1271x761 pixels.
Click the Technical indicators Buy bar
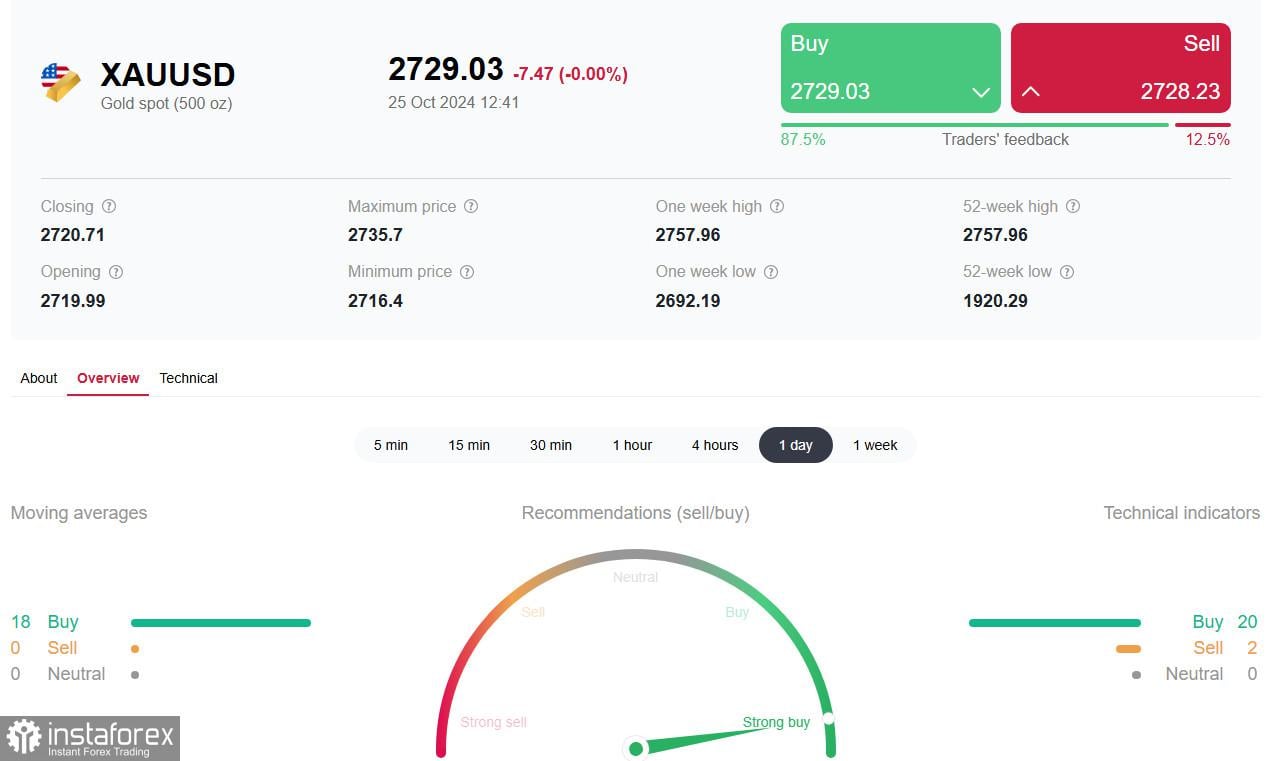(x=1055, y=623)
